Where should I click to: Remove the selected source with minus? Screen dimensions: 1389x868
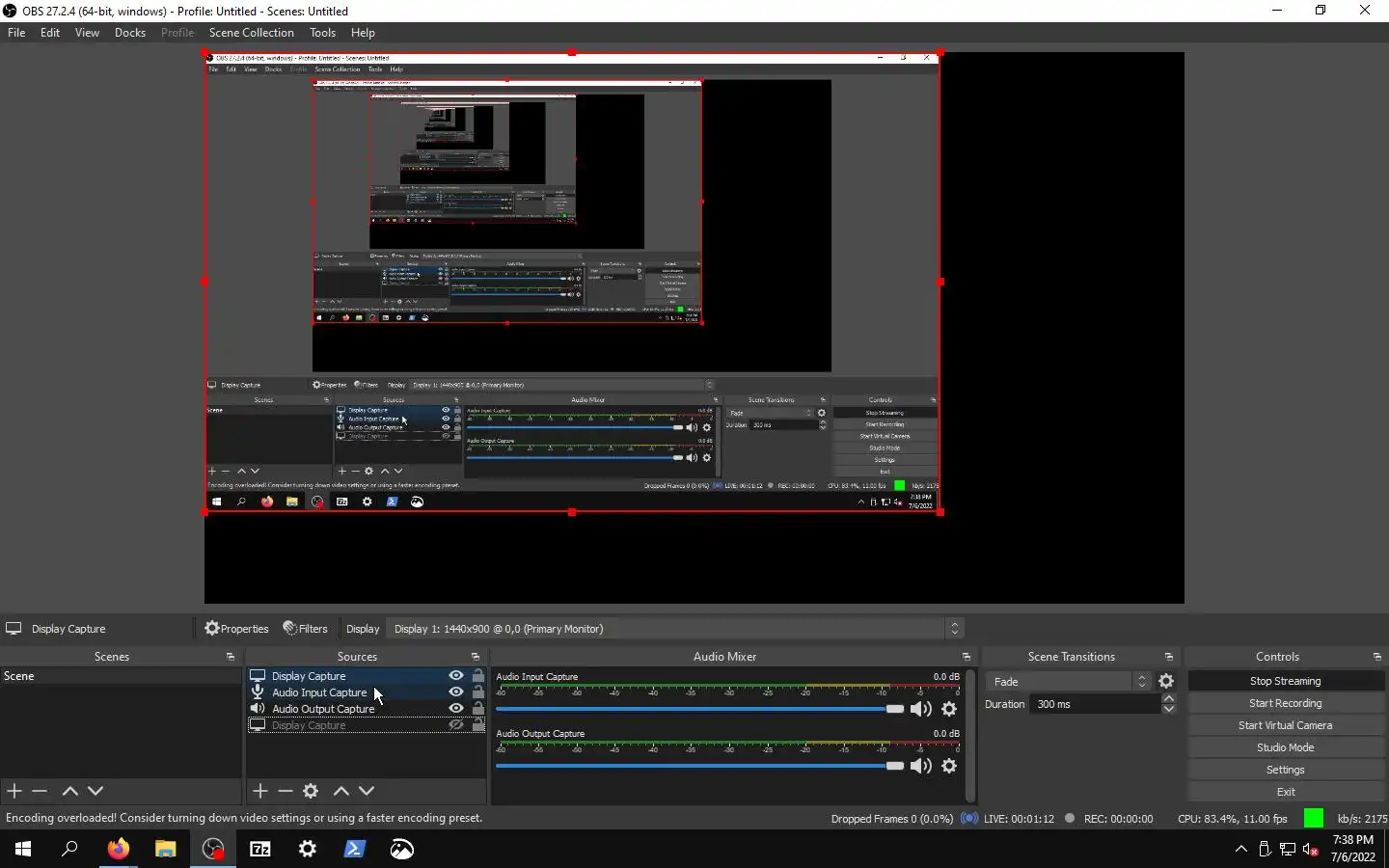pyautogui.click(x=286, y=791)
